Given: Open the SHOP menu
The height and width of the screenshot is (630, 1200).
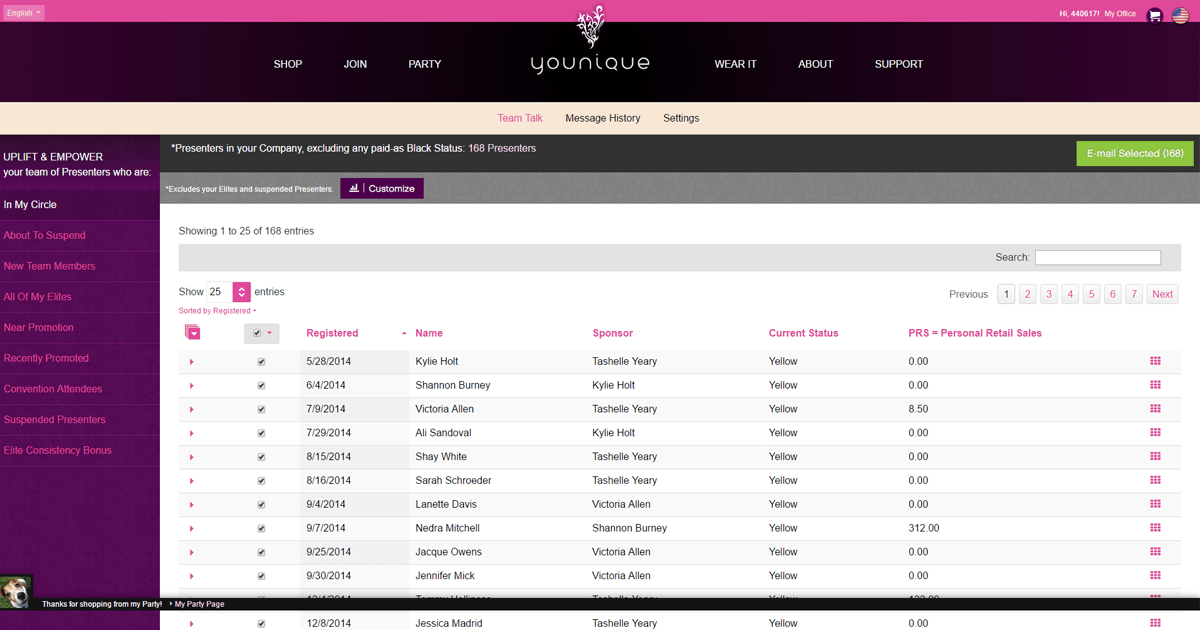Looking at the screenshot, I should (x=288, y=64).
